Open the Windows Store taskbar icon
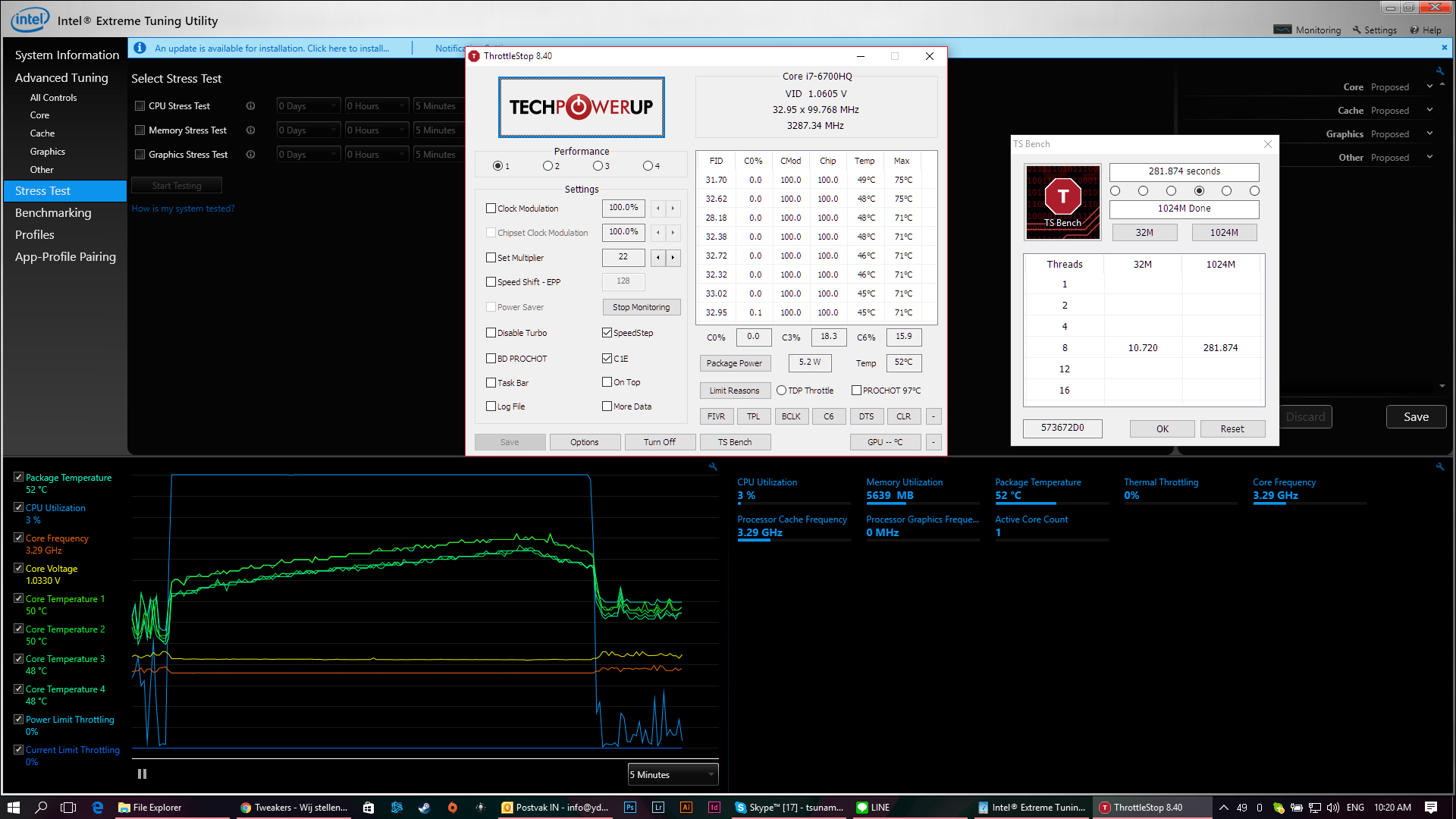The image size is (1456, 819). pos(369,808)
